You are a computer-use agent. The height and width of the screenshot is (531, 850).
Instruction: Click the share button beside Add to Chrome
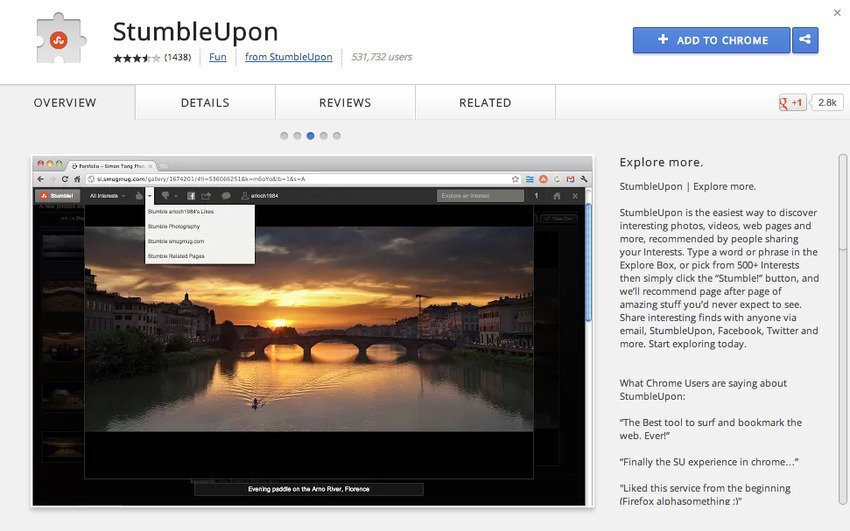pyautogui.click(x=805, y=40)
